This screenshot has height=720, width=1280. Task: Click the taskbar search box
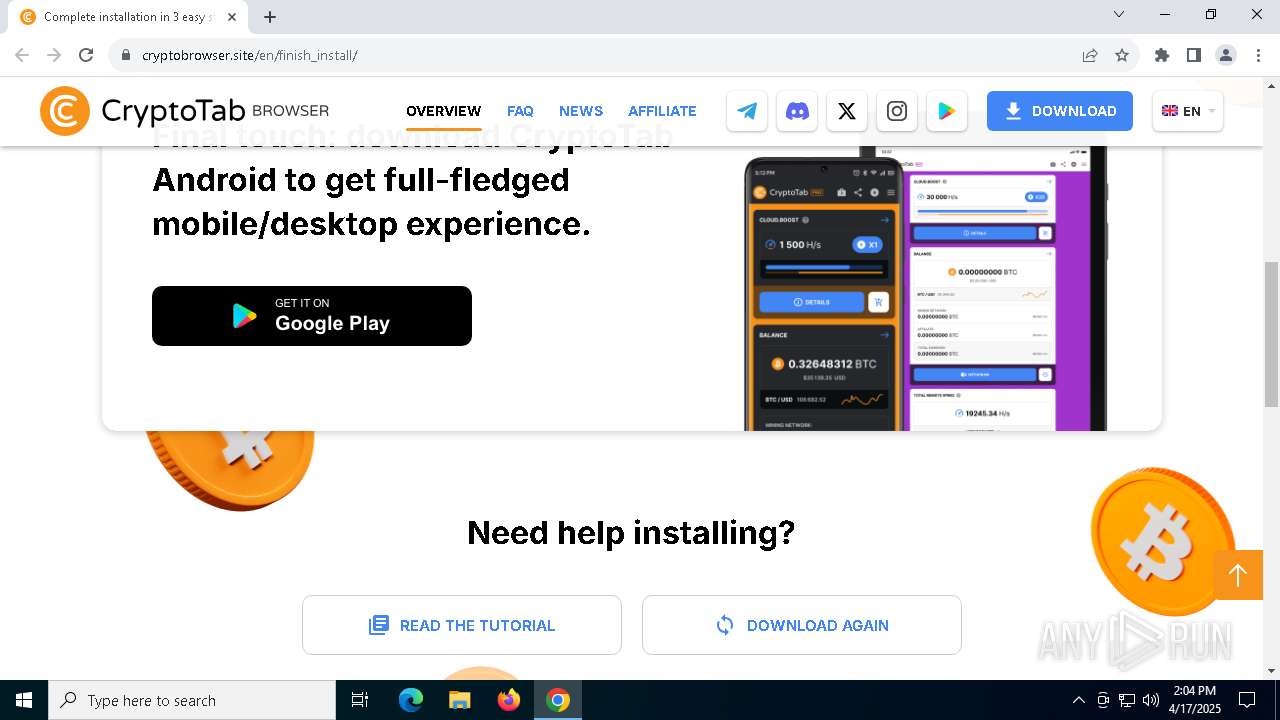(x=192, y=700)
